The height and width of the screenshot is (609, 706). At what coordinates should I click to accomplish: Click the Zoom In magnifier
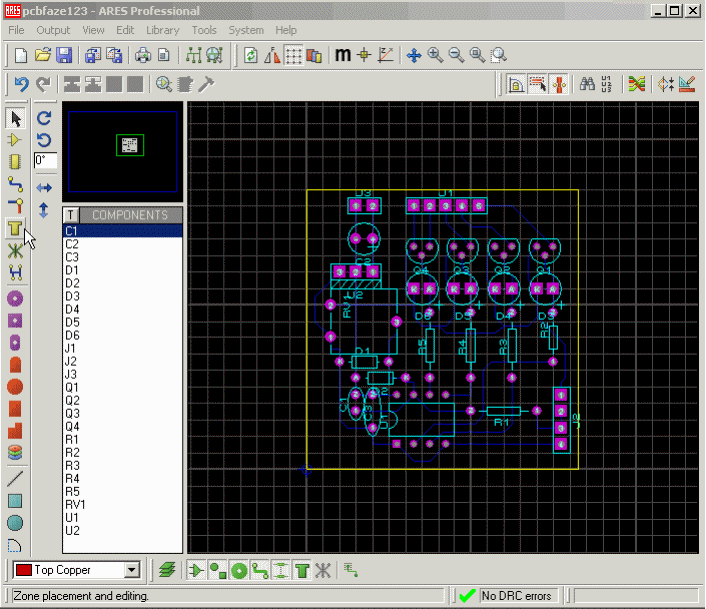[435, 55]
